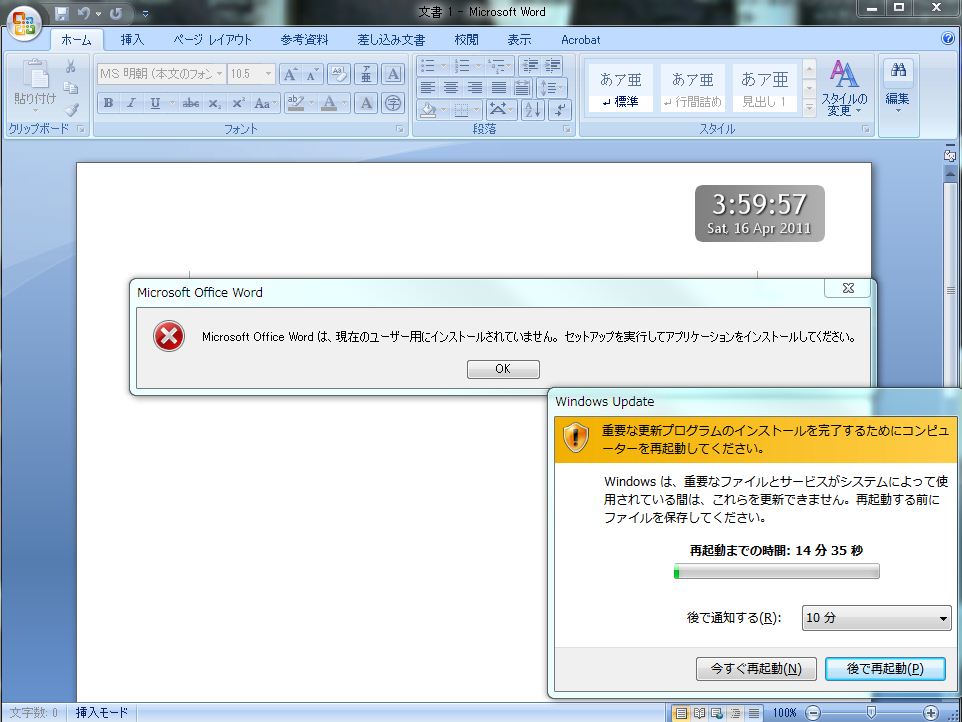
Task: Click OK in the Word error dialog
Action: point(503,369)
